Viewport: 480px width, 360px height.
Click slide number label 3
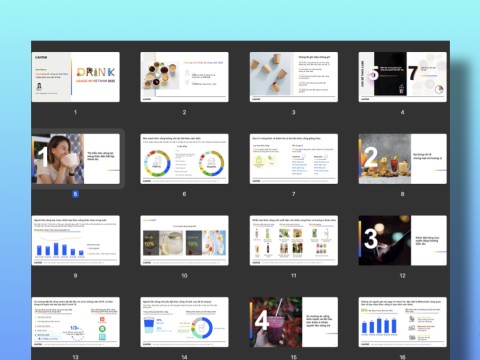pyautogui.click(x=294, y=112)
